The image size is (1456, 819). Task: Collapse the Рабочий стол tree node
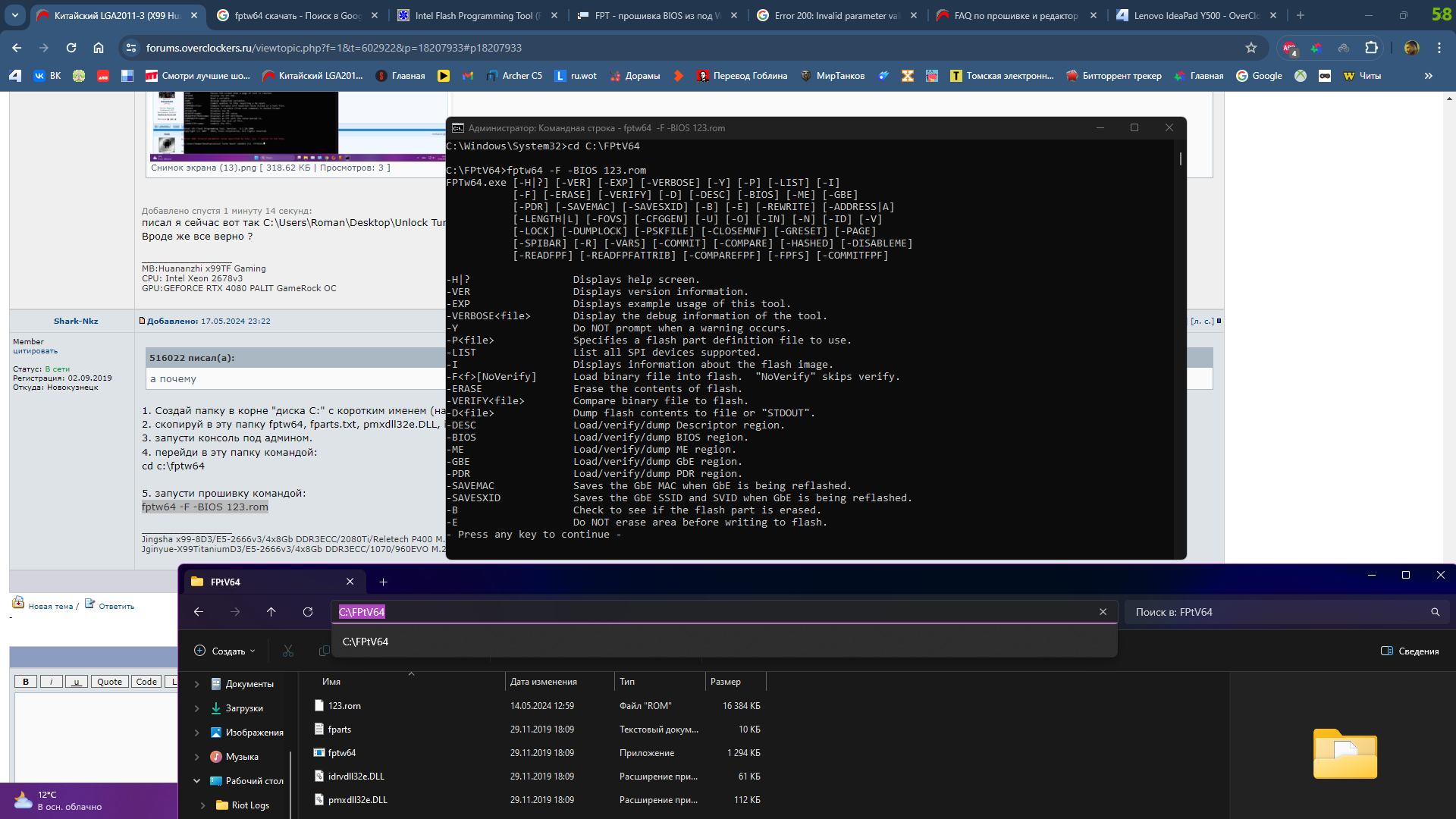pos(197,781)
